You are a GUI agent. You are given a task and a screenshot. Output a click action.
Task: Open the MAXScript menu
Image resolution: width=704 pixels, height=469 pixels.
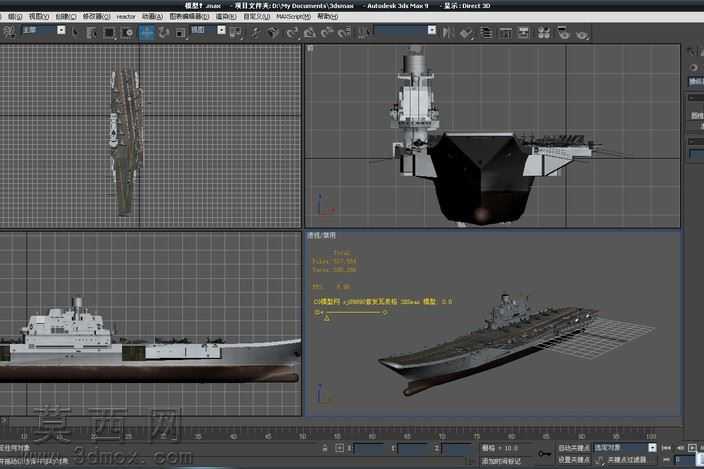[x=293, y=17]
